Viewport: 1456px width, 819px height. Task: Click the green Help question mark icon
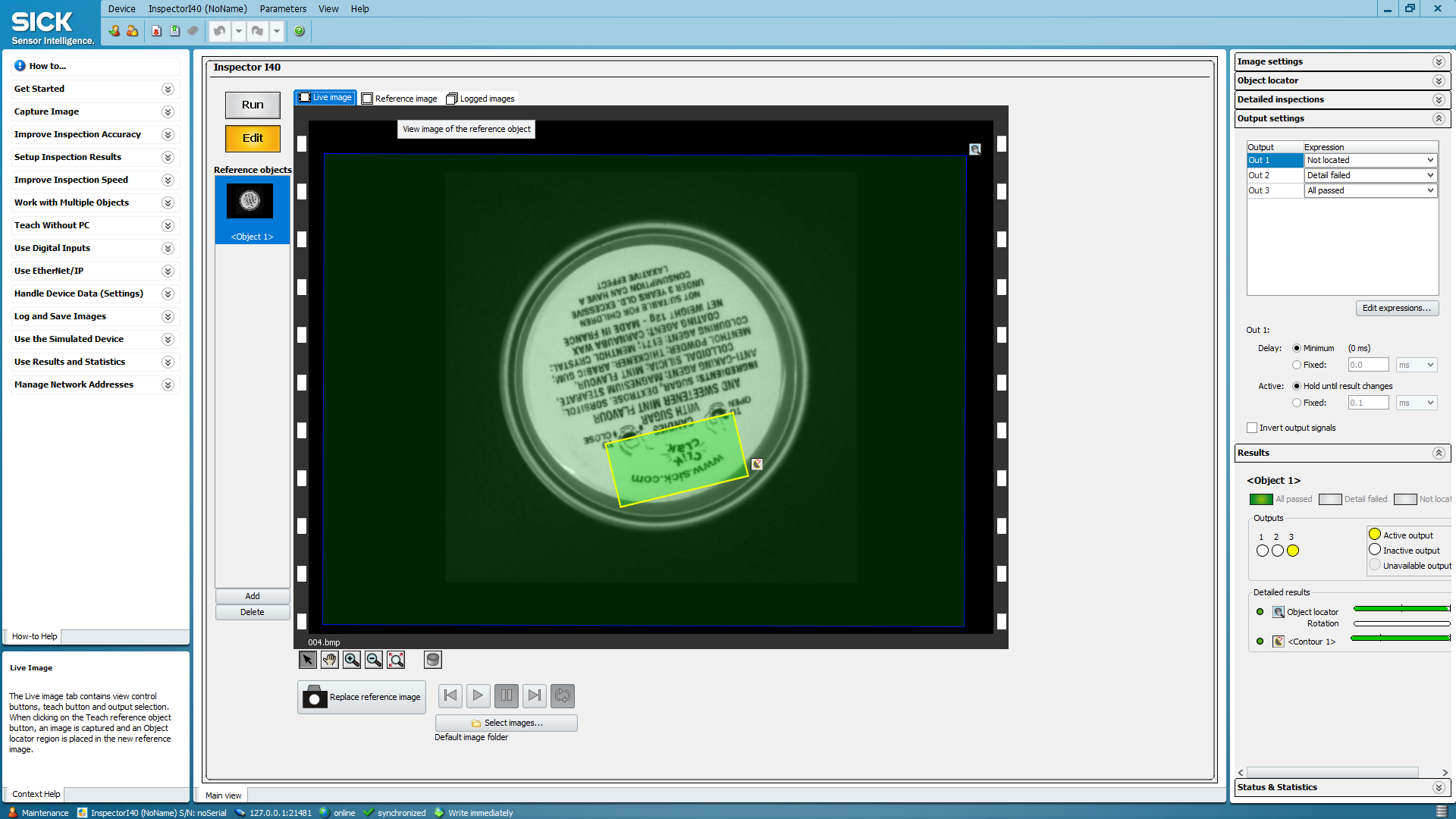tap(299, 31)
